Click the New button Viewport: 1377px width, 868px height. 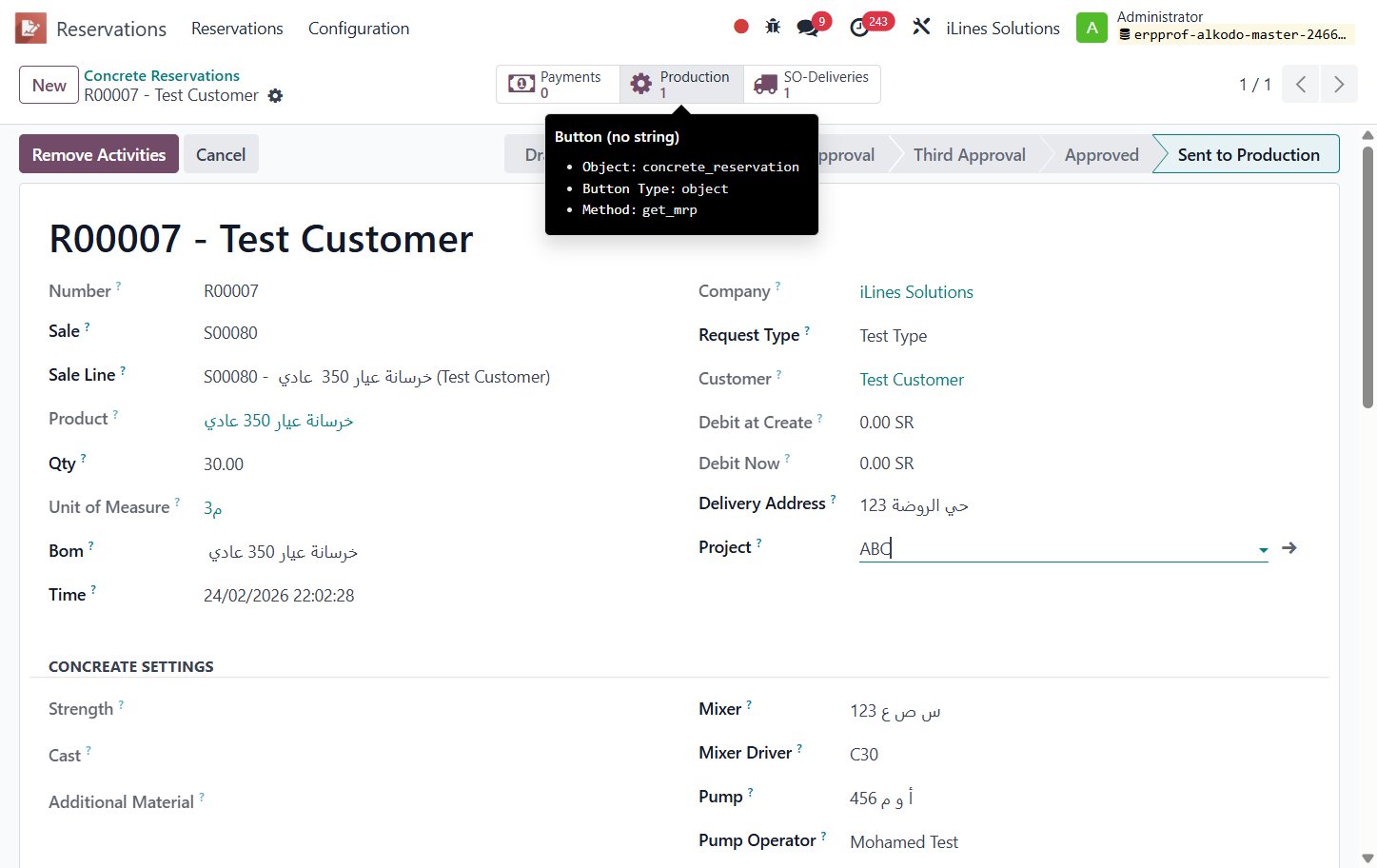point(49,85)
